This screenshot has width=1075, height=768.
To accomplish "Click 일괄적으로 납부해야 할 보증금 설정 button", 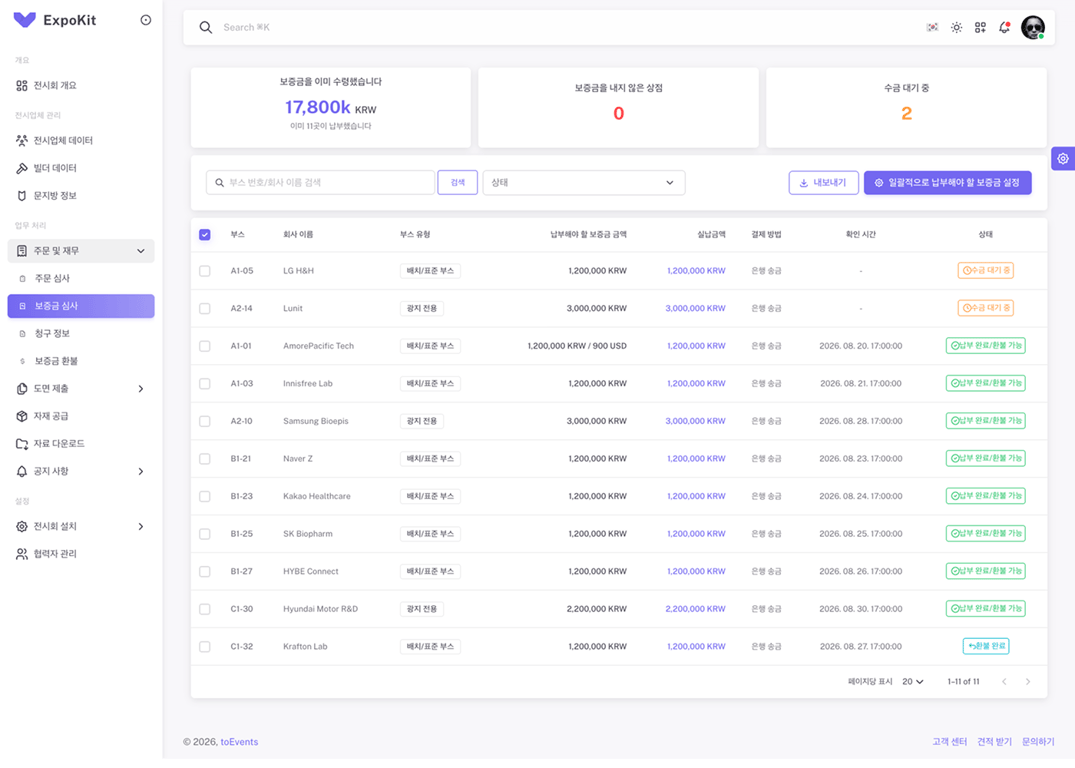I will 947,182.
